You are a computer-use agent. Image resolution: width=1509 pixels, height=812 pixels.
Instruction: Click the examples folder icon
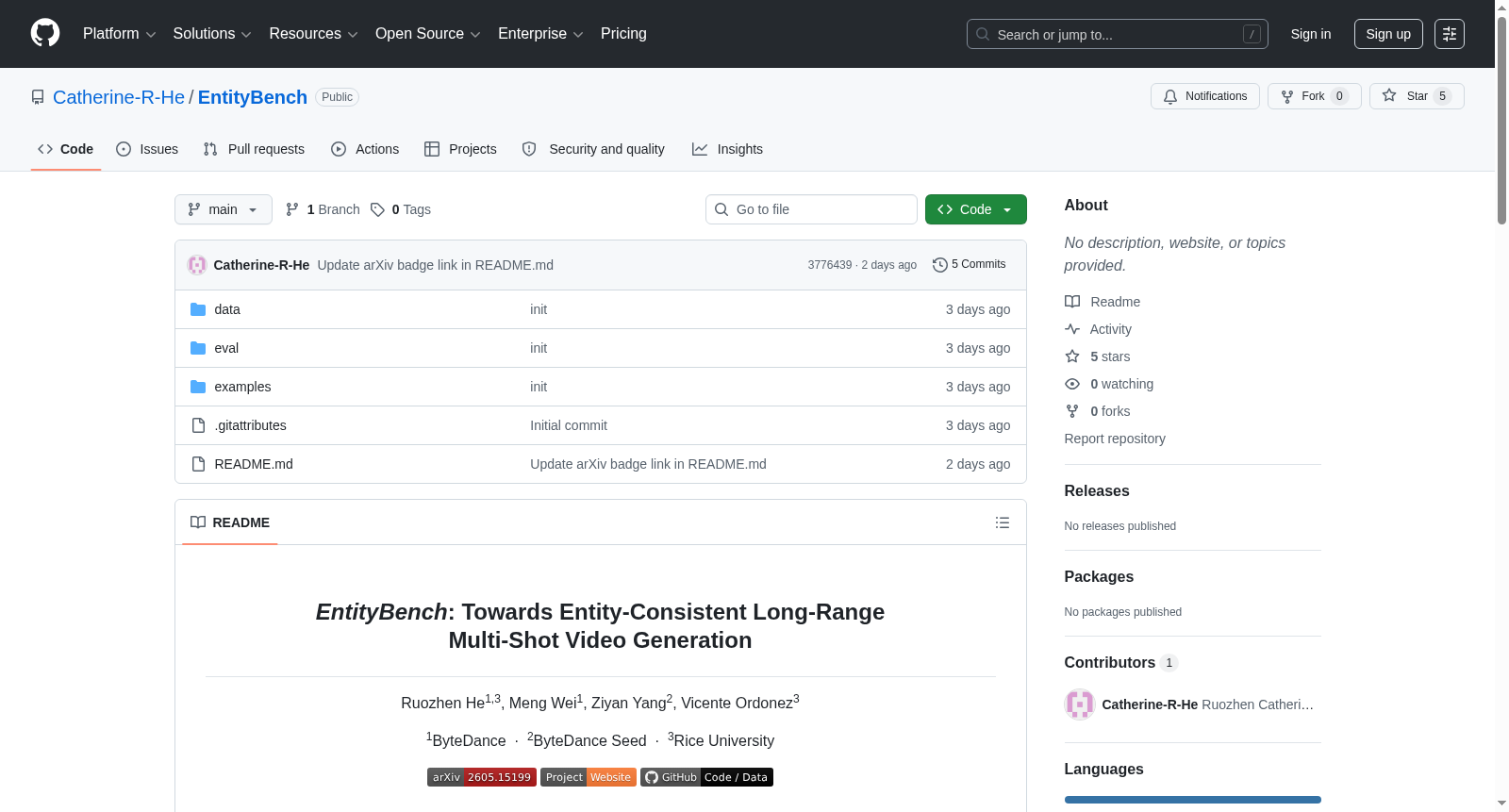[198, 387]
